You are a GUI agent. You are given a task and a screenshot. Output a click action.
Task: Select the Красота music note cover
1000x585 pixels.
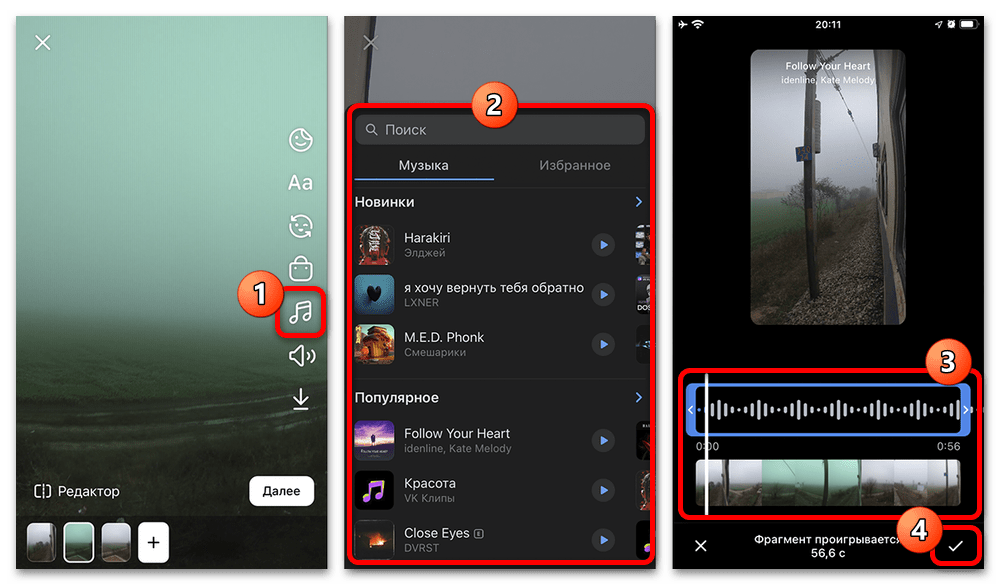pos(374,490)
